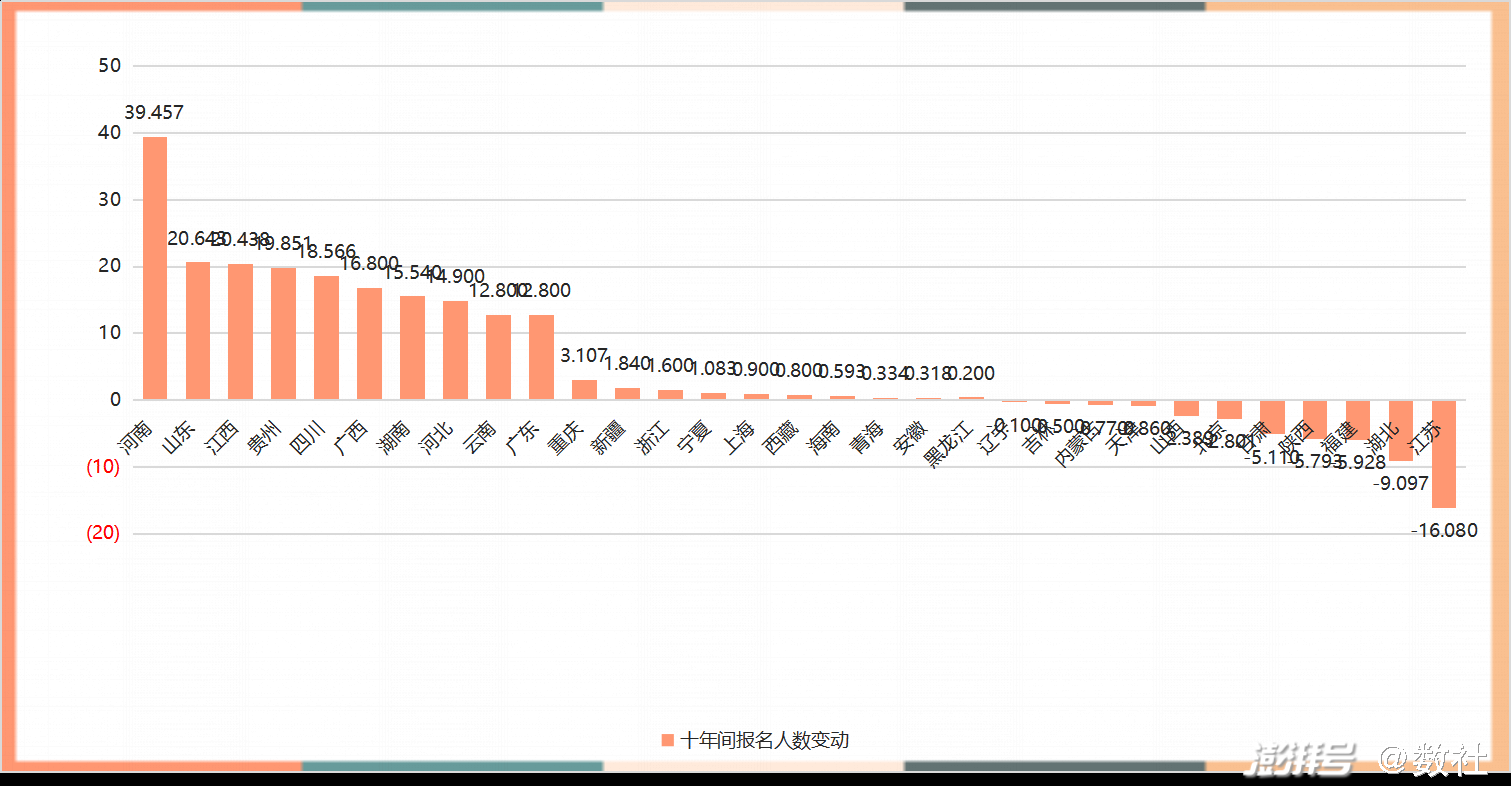
Task: Select the category label 河北
Action: (435, 439)
